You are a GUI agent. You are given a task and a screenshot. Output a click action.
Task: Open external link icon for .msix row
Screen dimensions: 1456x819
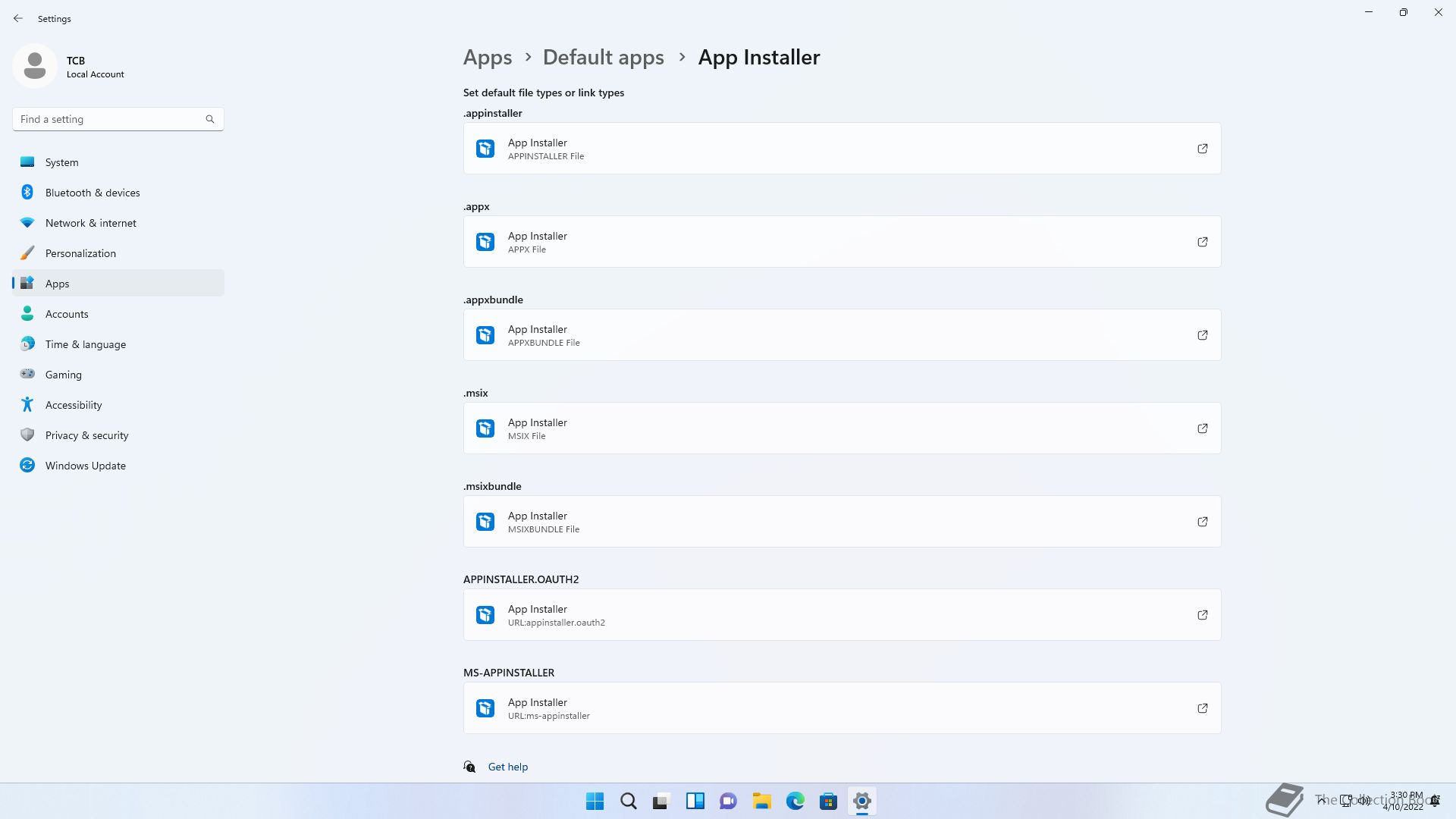pyautogui.click(x=1202, y=428)
